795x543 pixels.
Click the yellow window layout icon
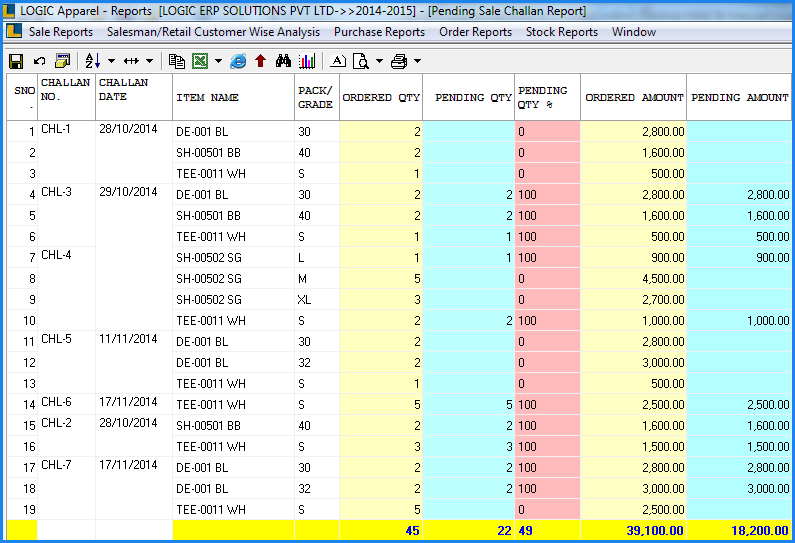(62, 61)
